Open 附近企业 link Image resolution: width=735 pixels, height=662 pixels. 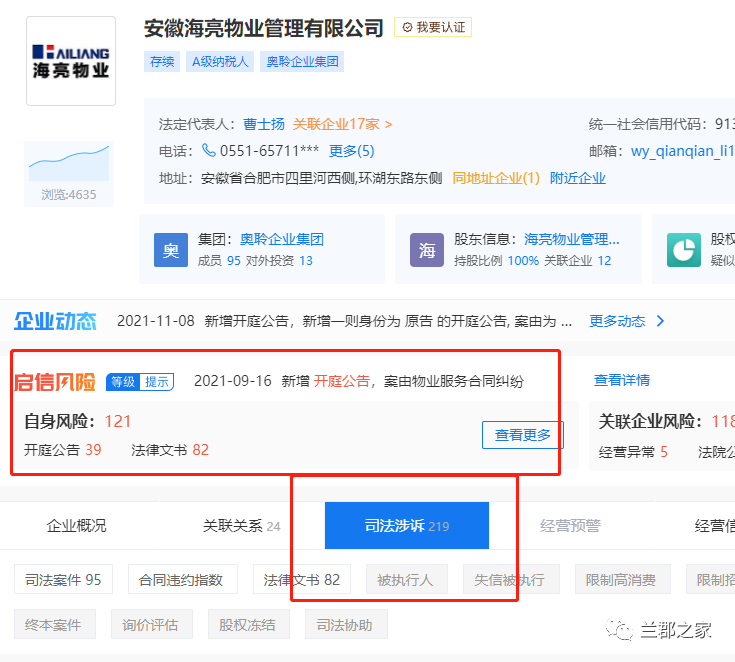[578, 178]
